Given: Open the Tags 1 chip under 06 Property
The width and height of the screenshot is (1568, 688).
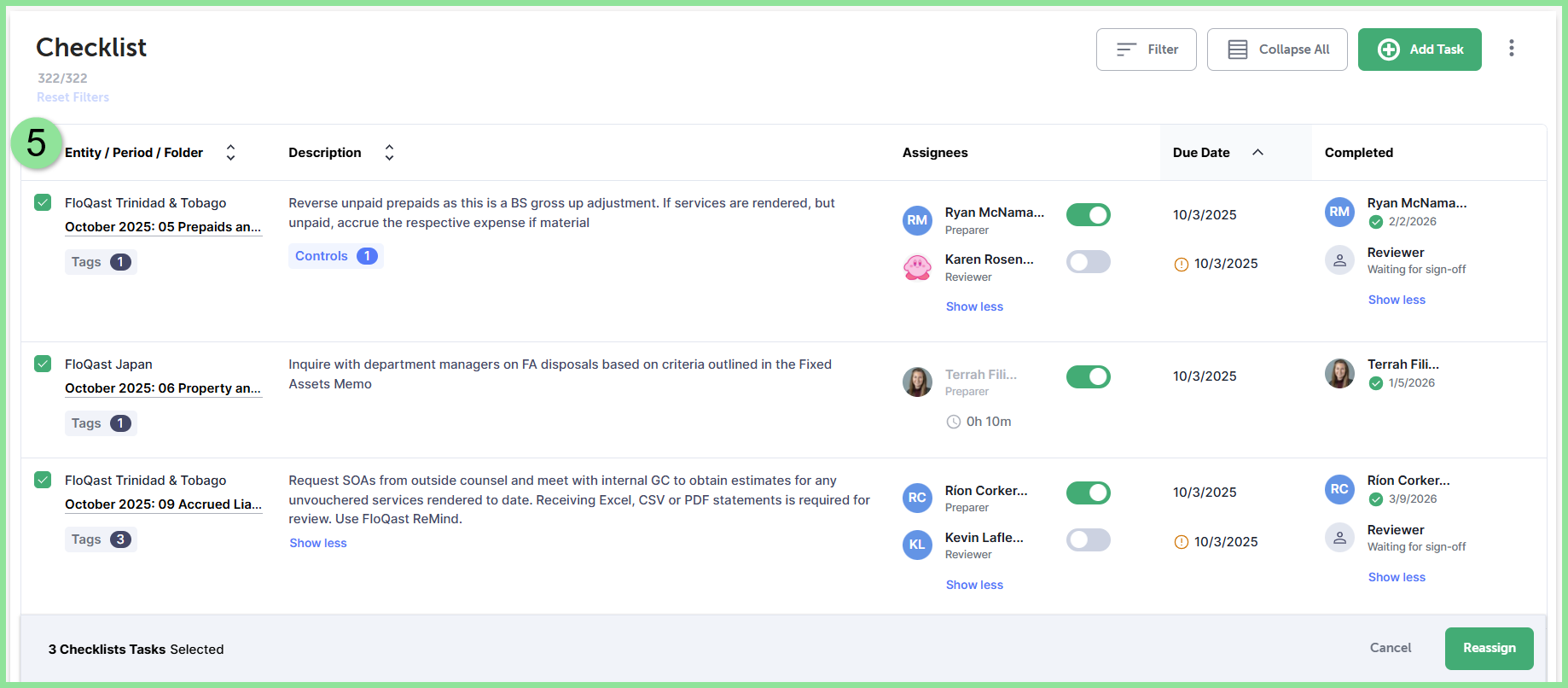Looking at the screenshot, I should click(x=101, y=423).
